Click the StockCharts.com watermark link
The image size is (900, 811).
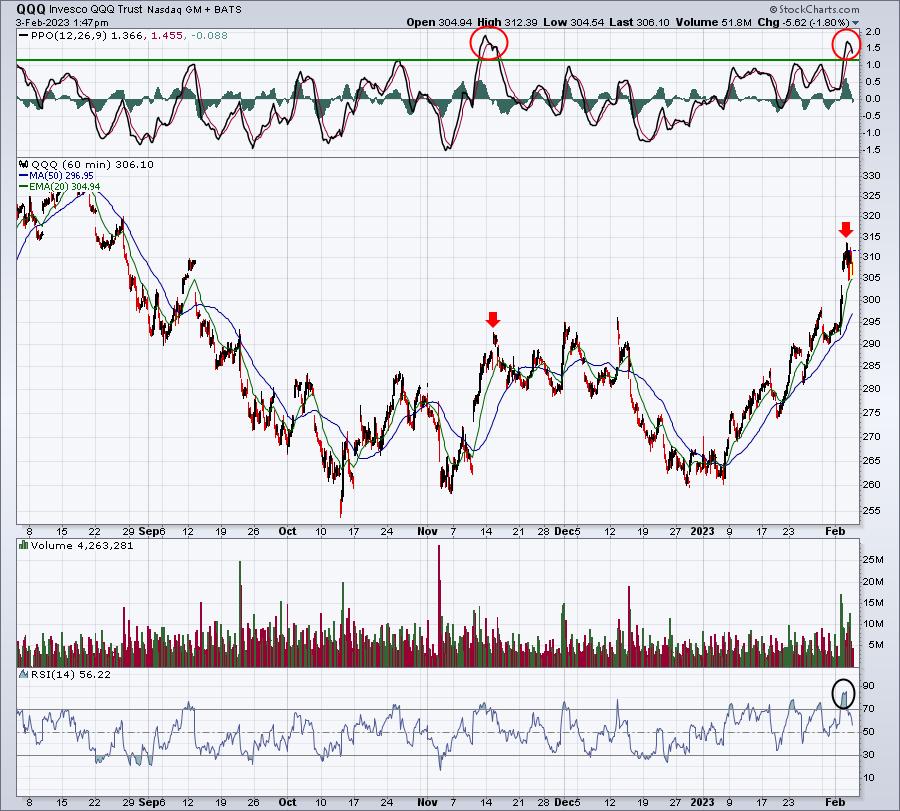814,9
